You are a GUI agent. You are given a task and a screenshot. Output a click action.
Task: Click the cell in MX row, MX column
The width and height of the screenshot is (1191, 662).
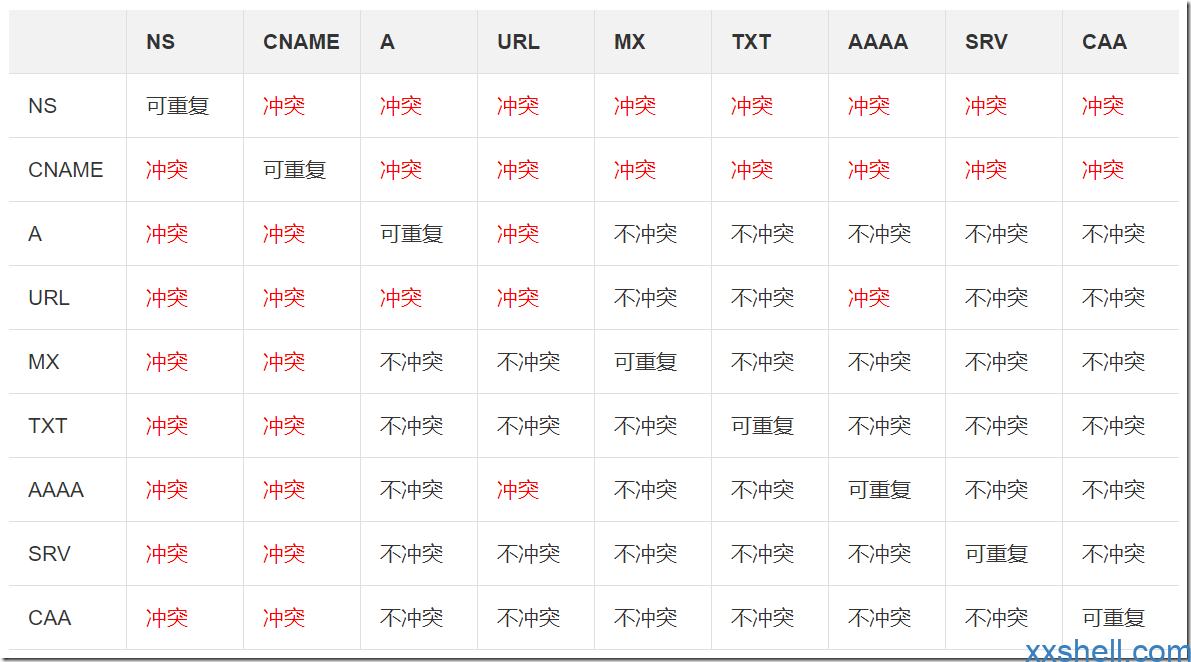pos(646,362)
